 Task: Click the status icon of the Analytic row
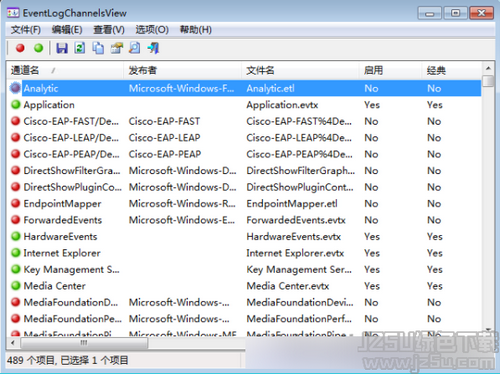coord(15,88)
